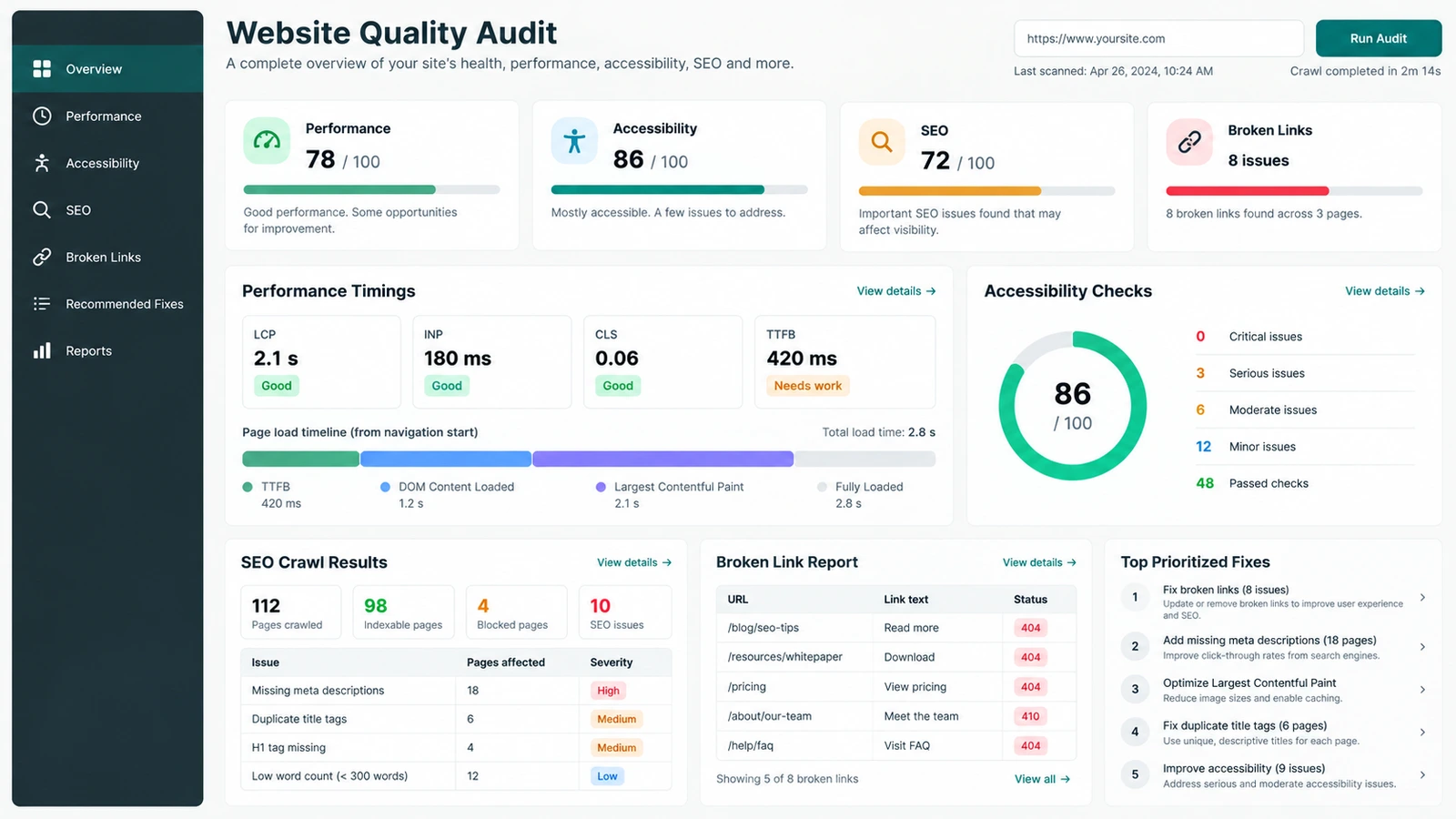The height and width of the screenshot is (819, 1456).
Task: Expand the Fix broken links item chevron
Action: coord(1422,598)
